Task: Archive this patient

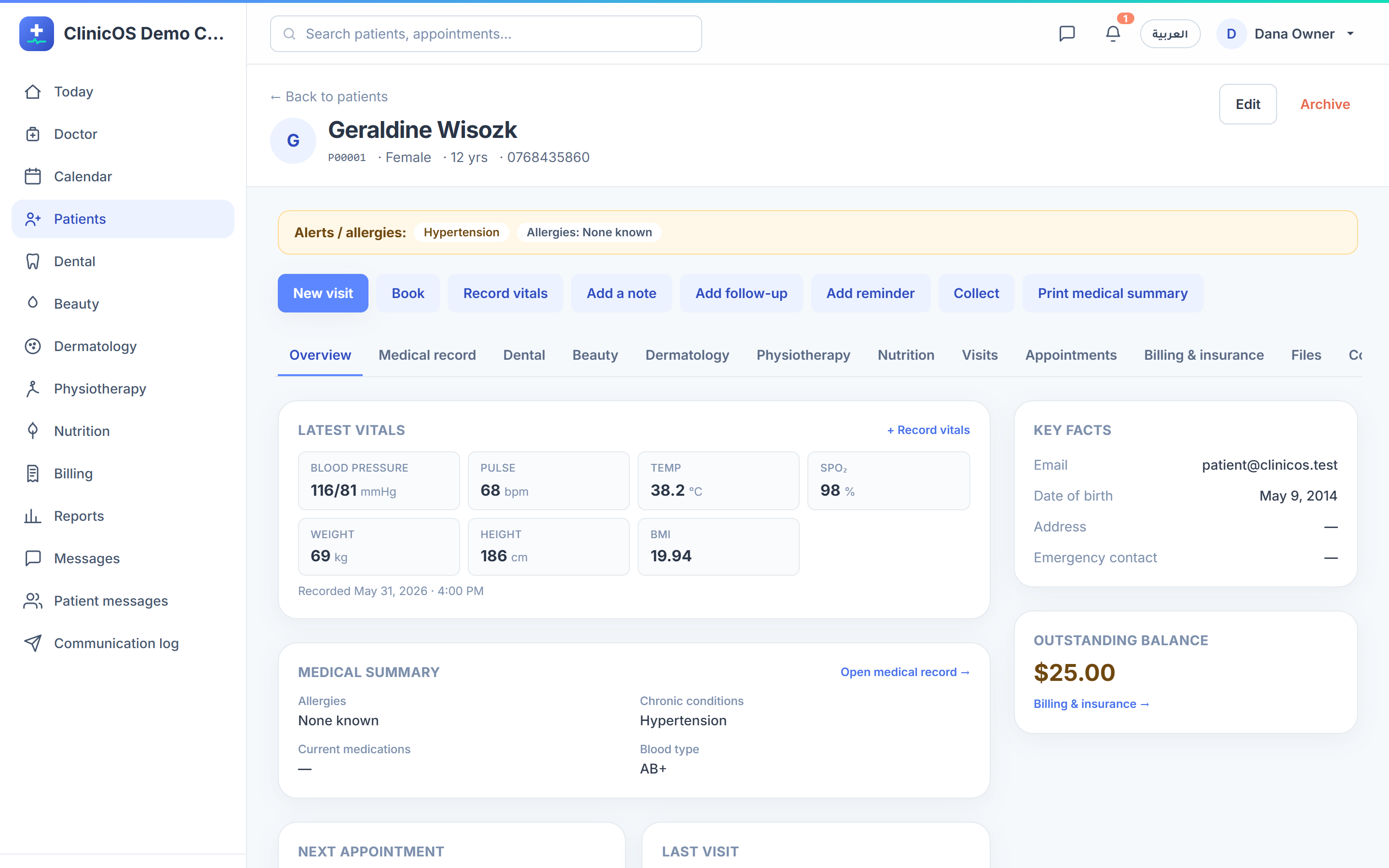Action: click(x=1325, y=105)
